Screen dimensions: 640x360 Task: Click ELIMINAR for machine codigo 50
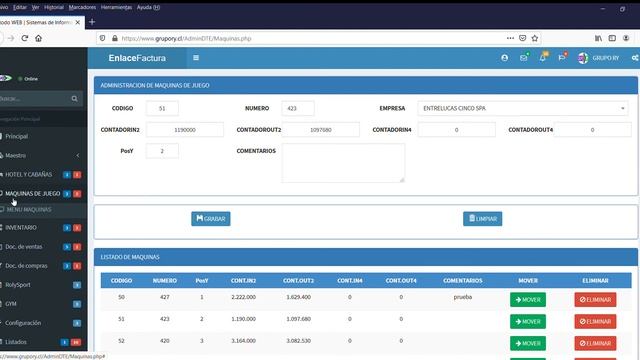pyautogui.click(x=595, y=300)
